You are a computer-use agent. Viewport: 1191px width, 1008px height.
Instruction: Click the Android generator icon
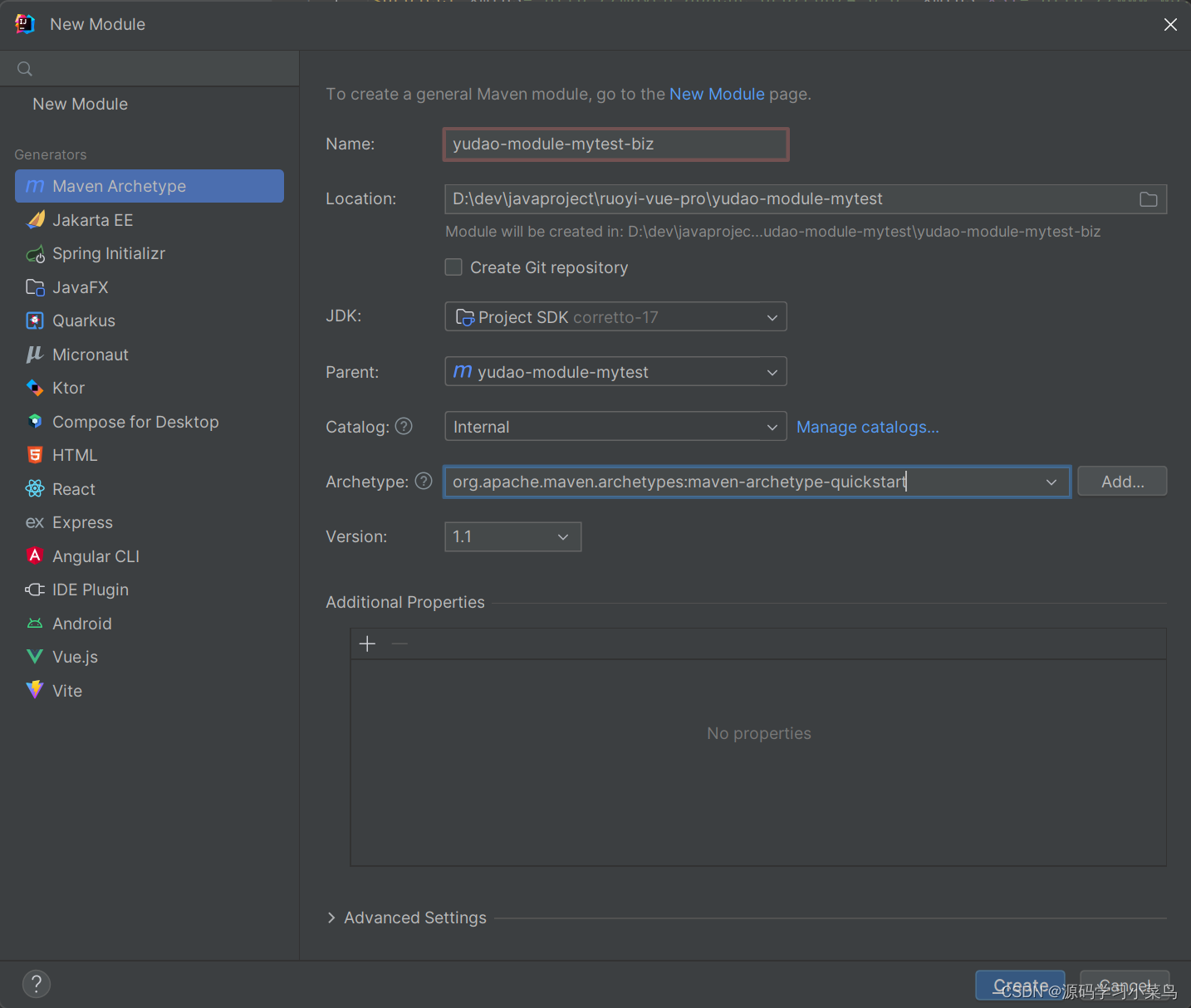point(35,624)
